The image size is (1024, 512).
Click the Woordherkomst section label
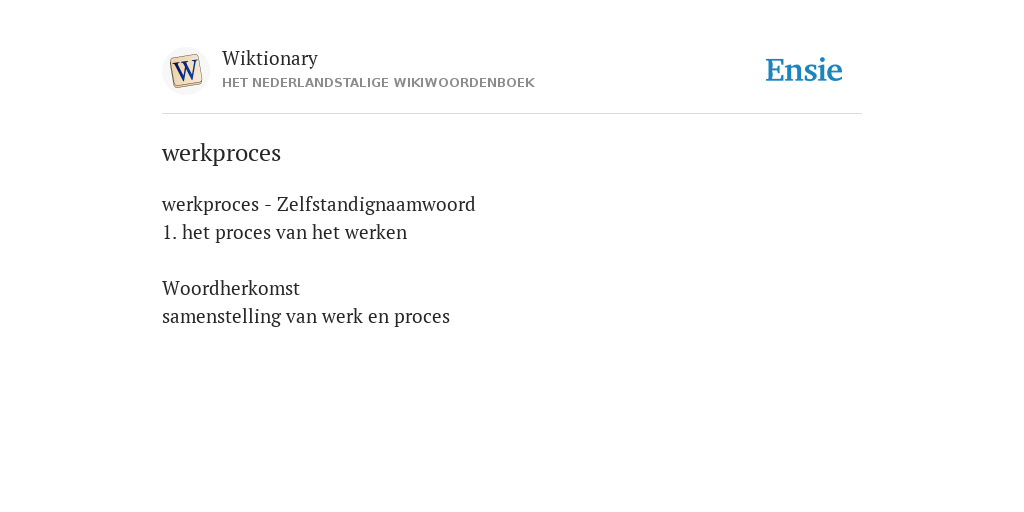pyautogui.click(x=231, y=288)
